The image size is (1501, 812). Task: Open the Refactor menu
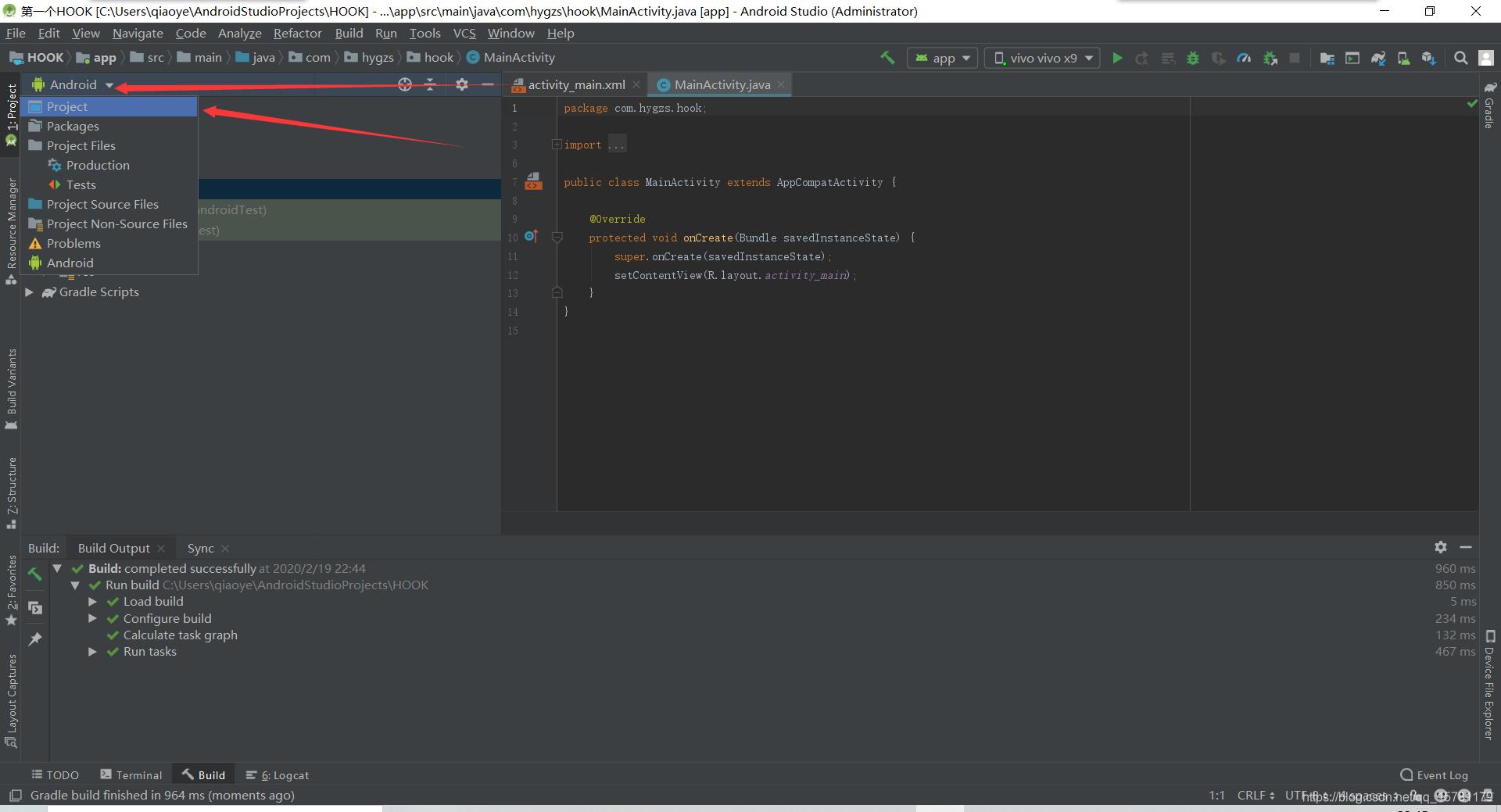pyautogui.click(x=297, y=34)
